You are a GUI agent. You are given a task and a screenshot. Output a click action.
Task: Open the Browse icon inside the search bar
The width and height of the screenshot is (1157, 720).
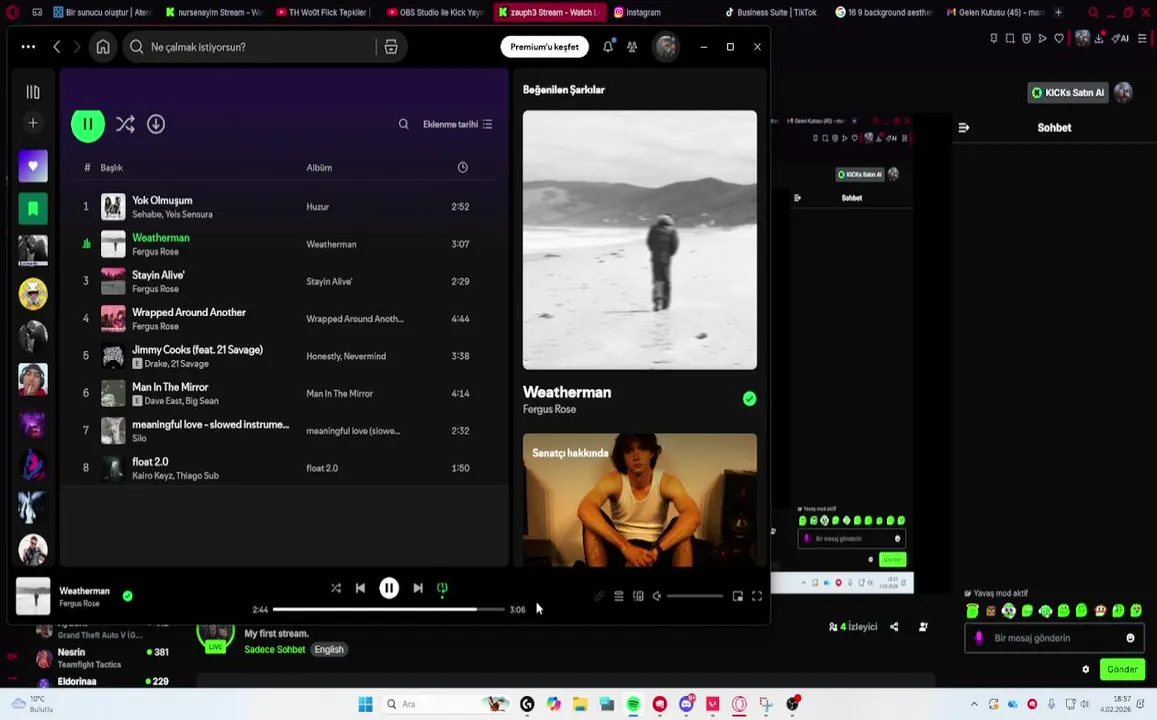click(391, 46)
